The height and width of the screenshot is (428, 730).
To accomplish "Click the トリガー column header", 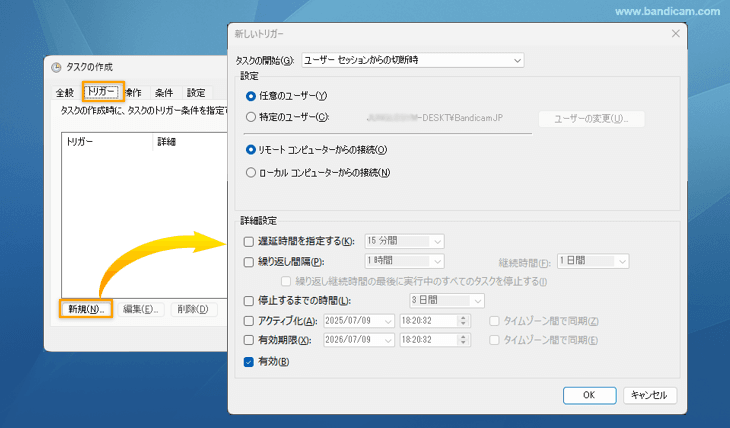I will click(x=107, y=142).
